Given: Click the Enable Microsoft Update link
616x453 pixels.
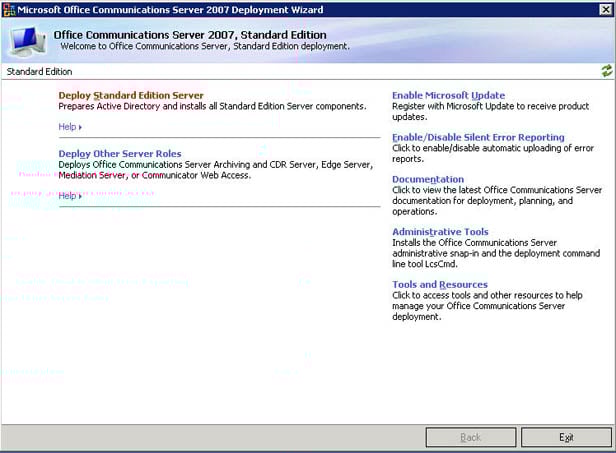Looking at the screenshot, I should [x=448, y=95].
